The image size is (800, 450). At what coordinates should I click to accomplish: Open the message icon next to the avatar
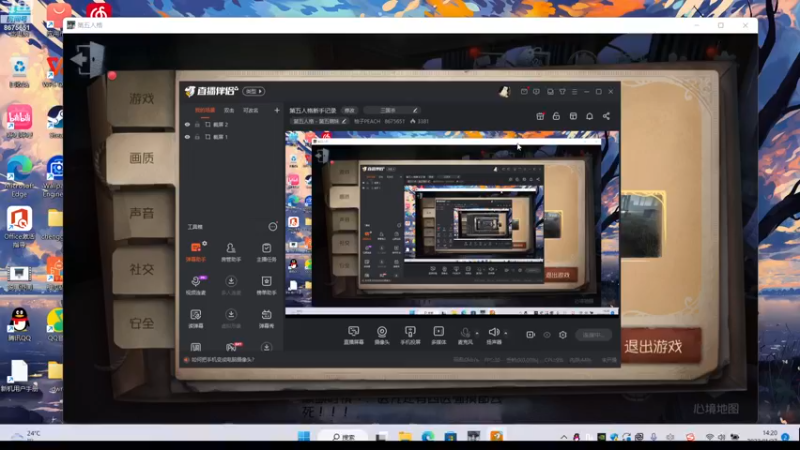524,92
